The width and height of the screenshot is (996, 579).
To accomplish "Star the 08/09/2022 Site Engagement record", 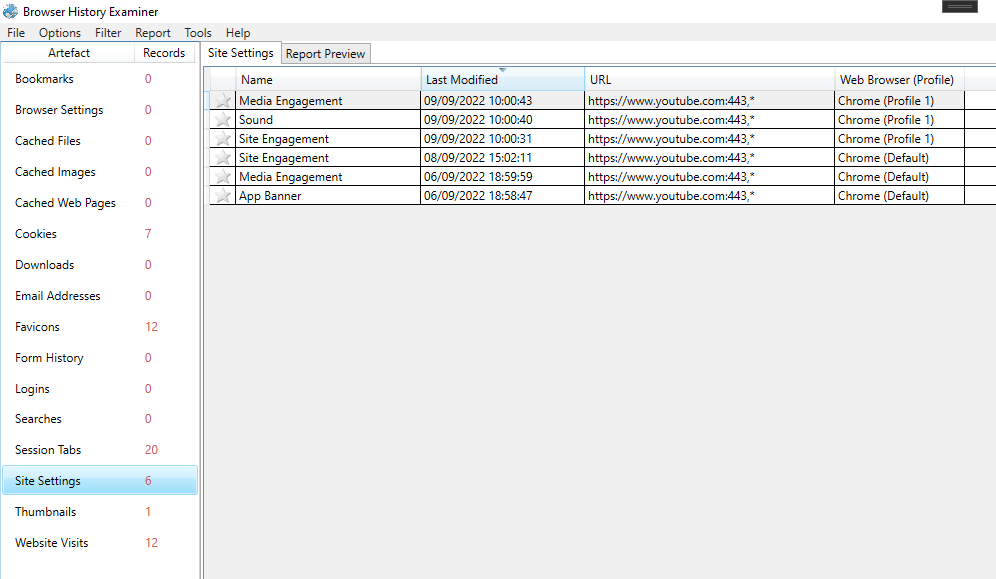I will [221, 157].
